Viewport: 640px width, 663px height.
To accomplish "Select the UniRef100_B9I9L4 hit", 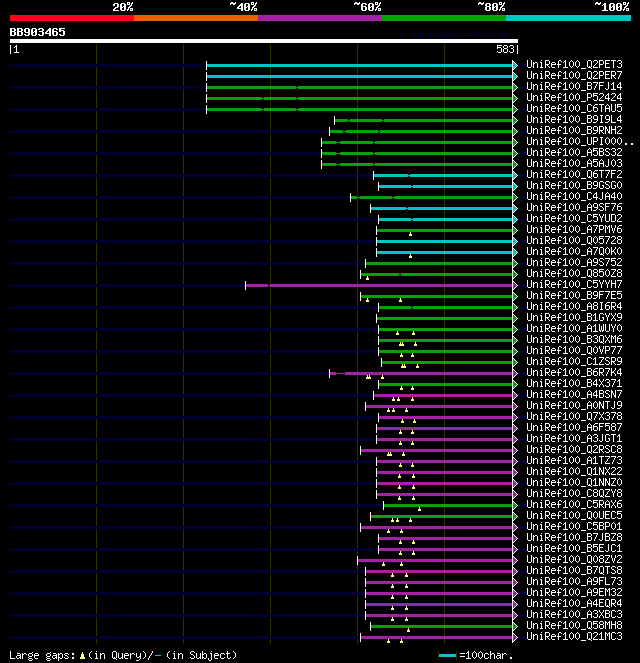I will point(574,119).
